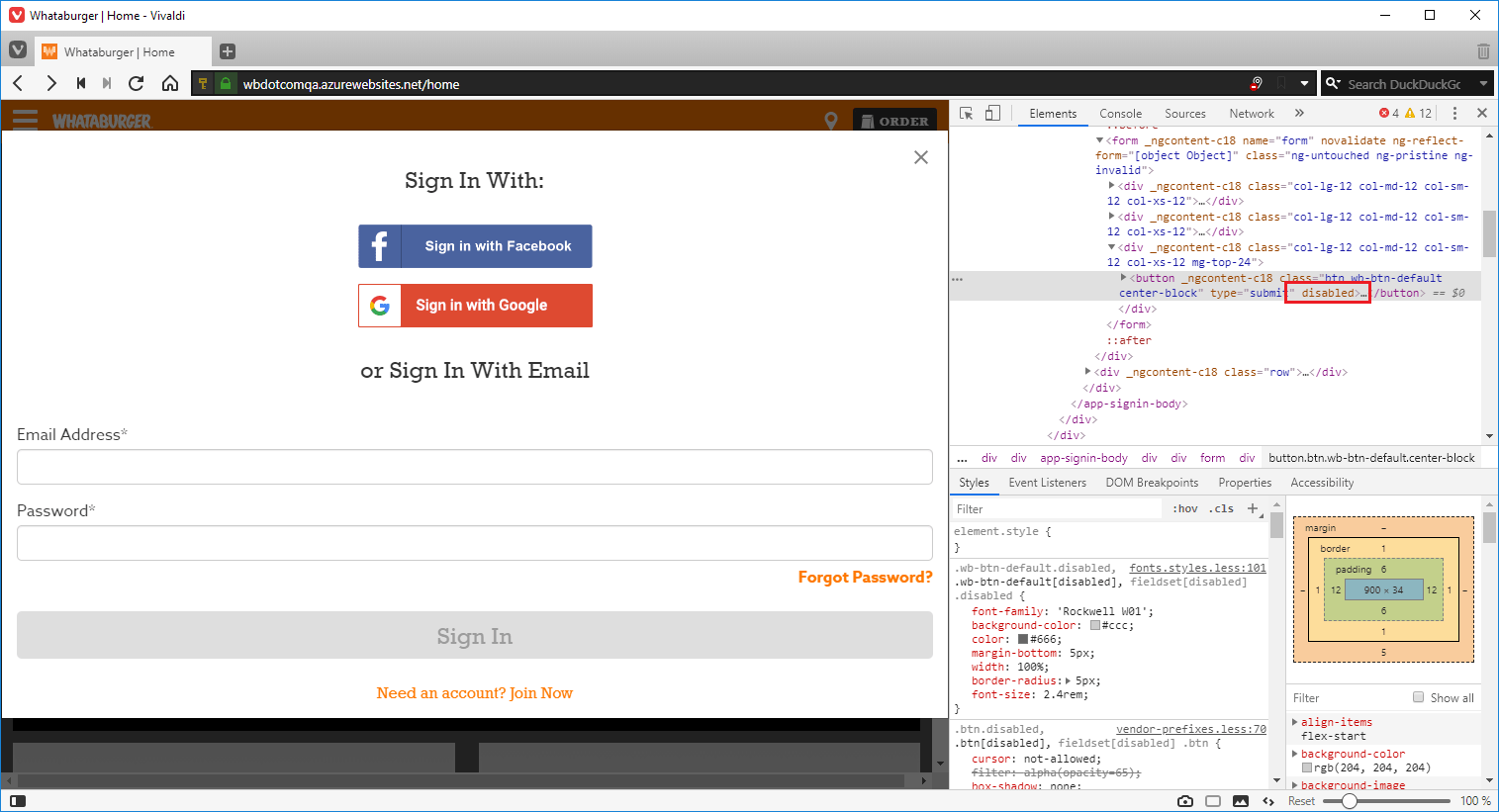1499x812 pixels.
Task: Click the ORDER button in site header
Action: tap(894, 121)
